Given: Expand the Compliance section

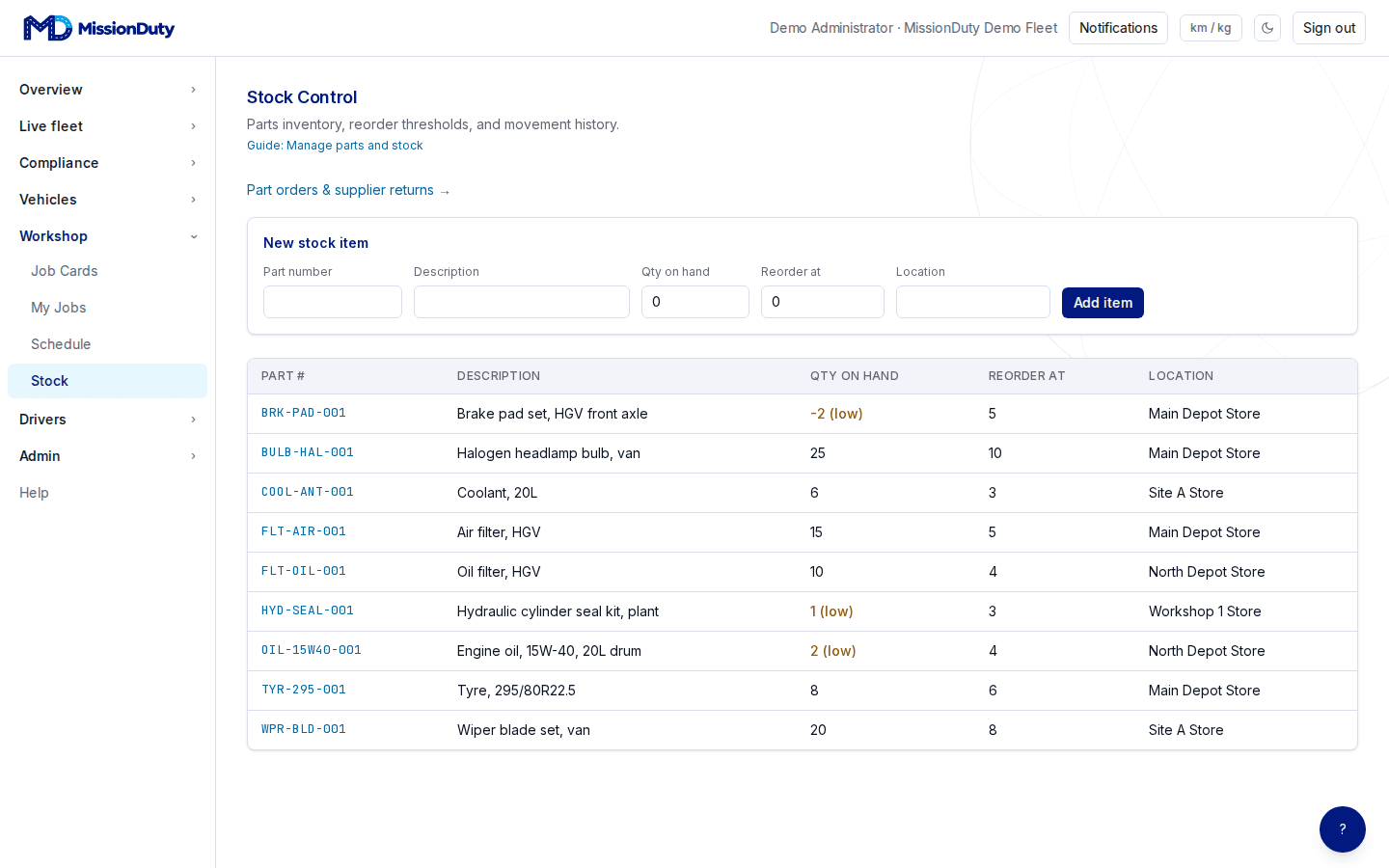Looking at the screenshot, I should point(107,163).
